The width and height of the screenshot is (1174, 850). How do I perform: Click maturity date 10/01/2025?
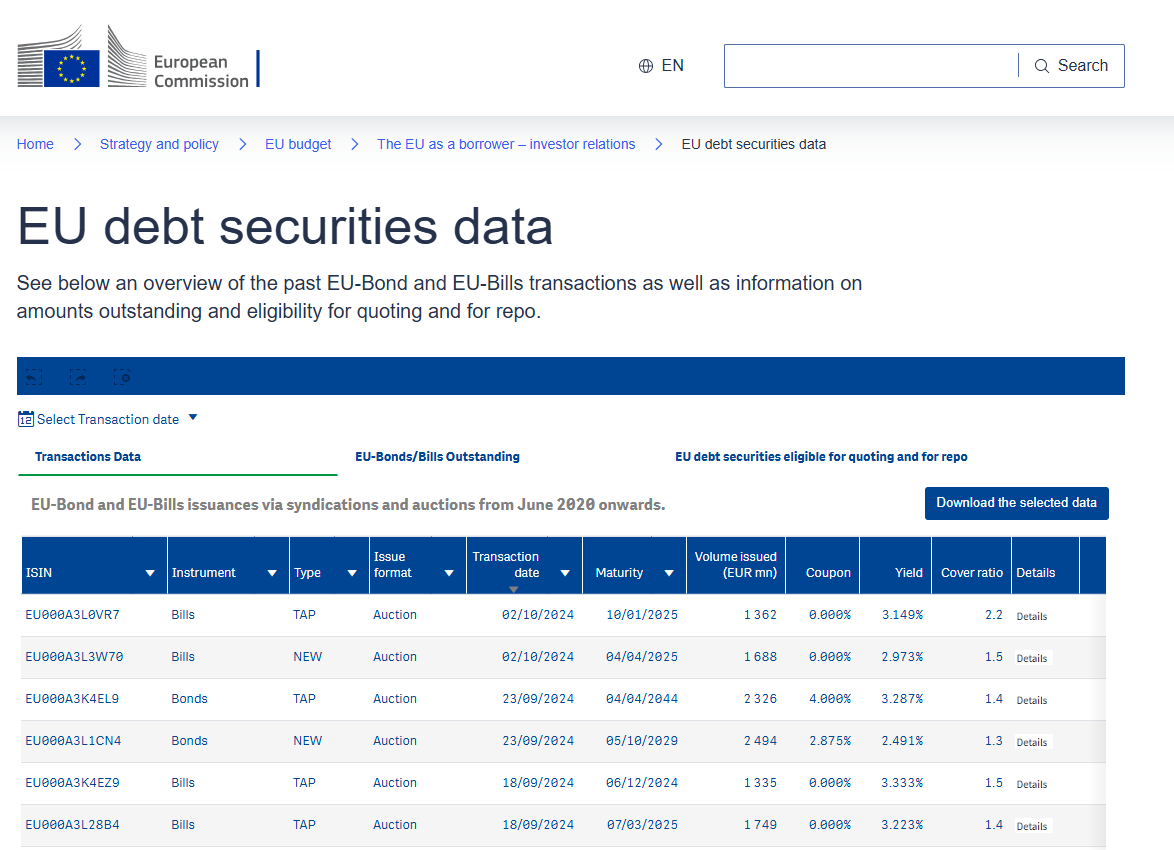coord(642,615)
